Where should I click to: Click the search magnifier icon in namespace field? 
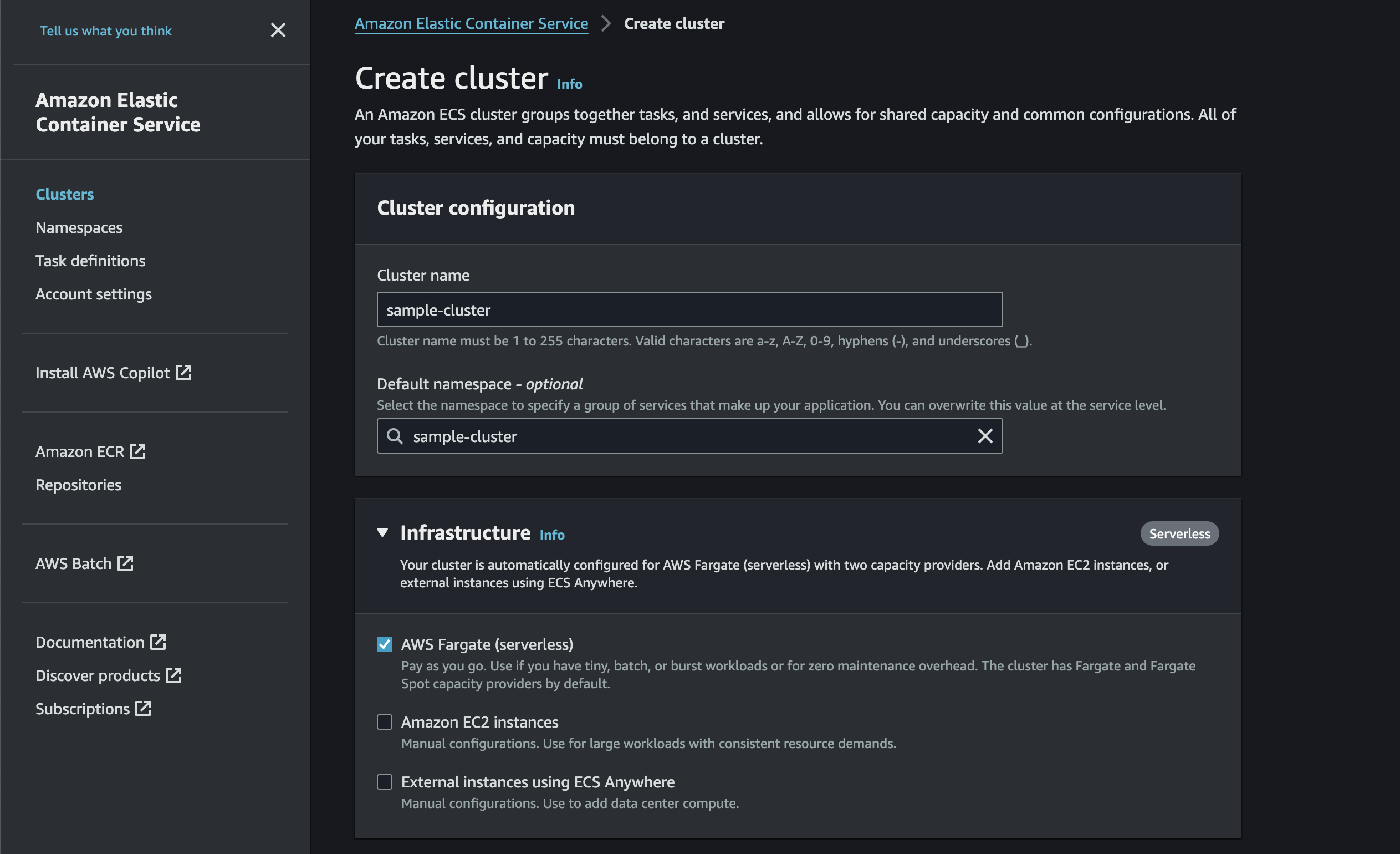tap(395, 436)
